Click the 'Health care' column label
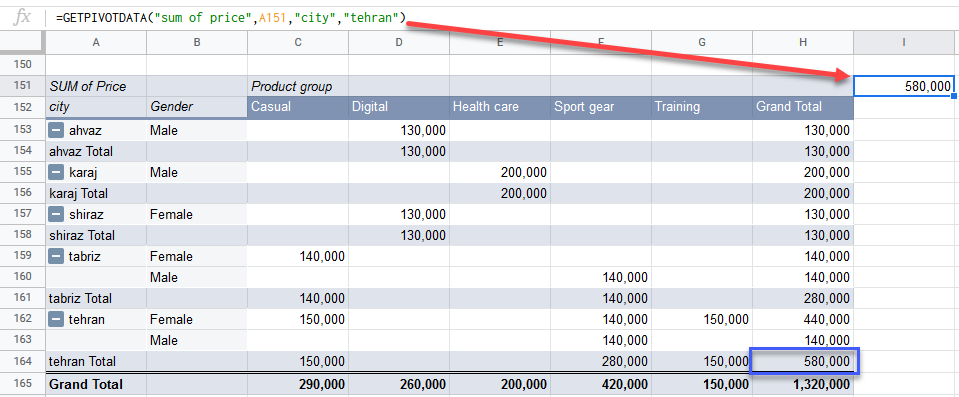The width and height of the screenshot is (959, 397). click(x=500, y=107)
